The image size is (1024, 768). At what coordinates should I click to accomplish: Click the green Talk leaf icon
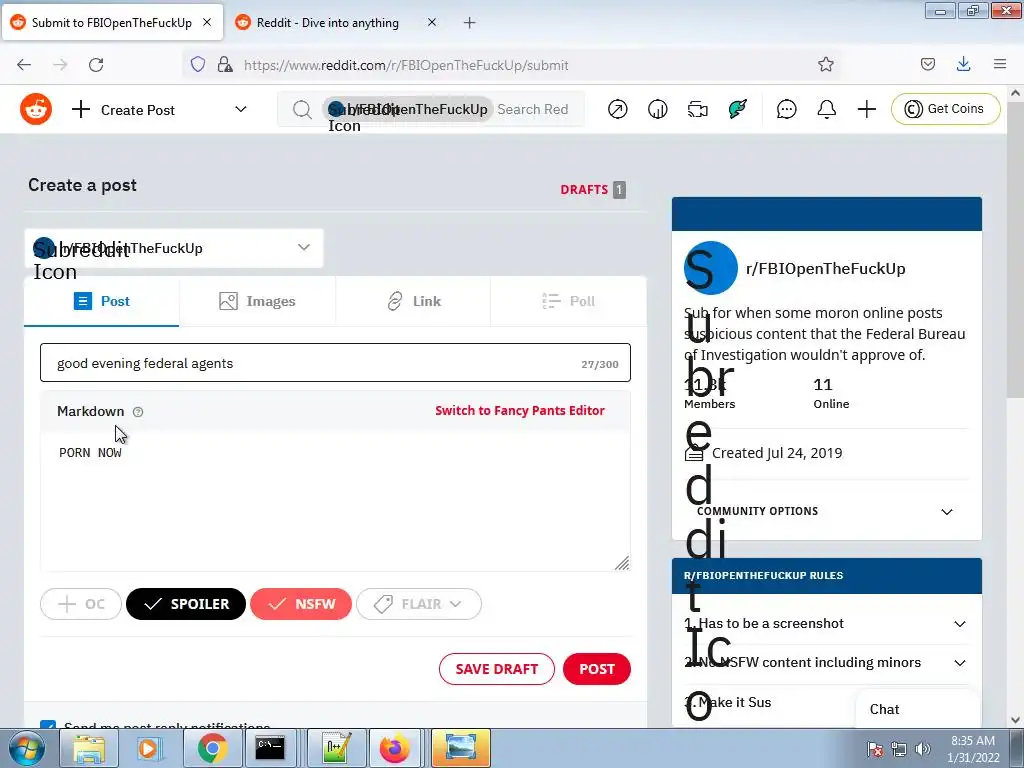pos(737,109)
